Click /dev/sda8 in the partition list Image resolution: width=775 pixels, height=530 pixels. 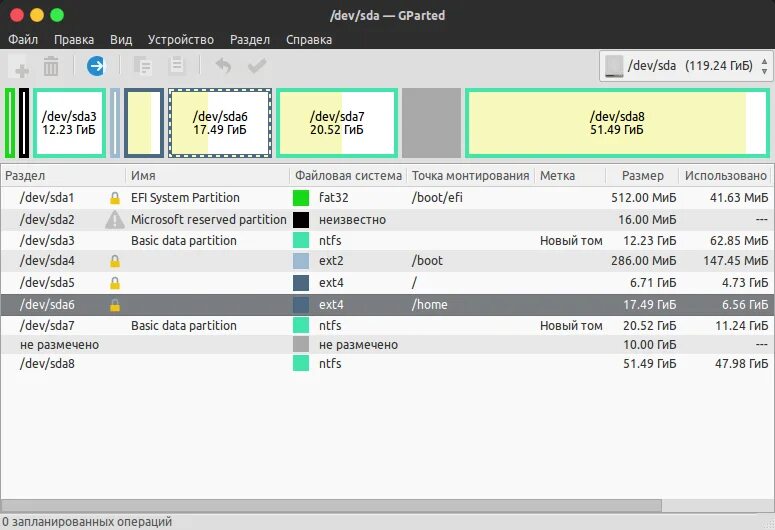coord(47,364)
